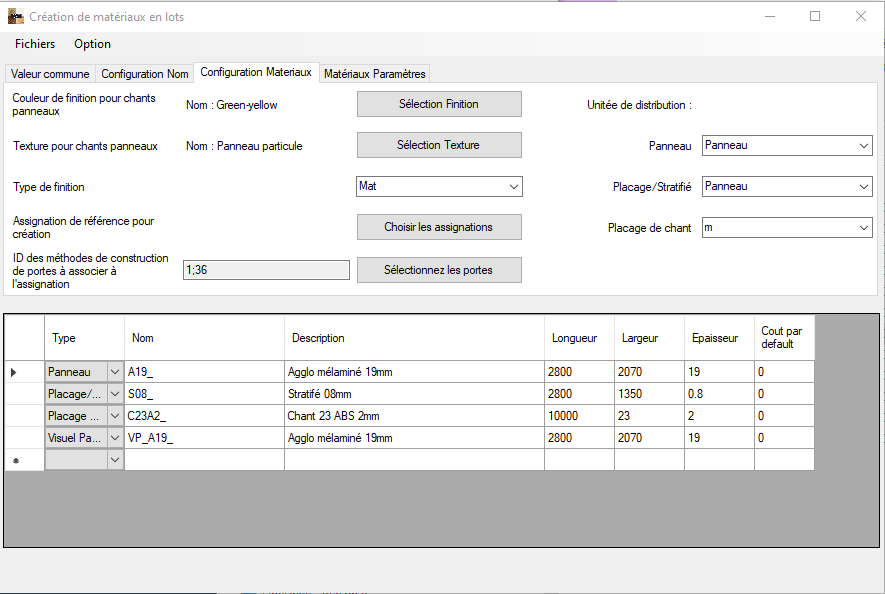
Task: Click the Epaisseur column header
Action: (720, 338)
